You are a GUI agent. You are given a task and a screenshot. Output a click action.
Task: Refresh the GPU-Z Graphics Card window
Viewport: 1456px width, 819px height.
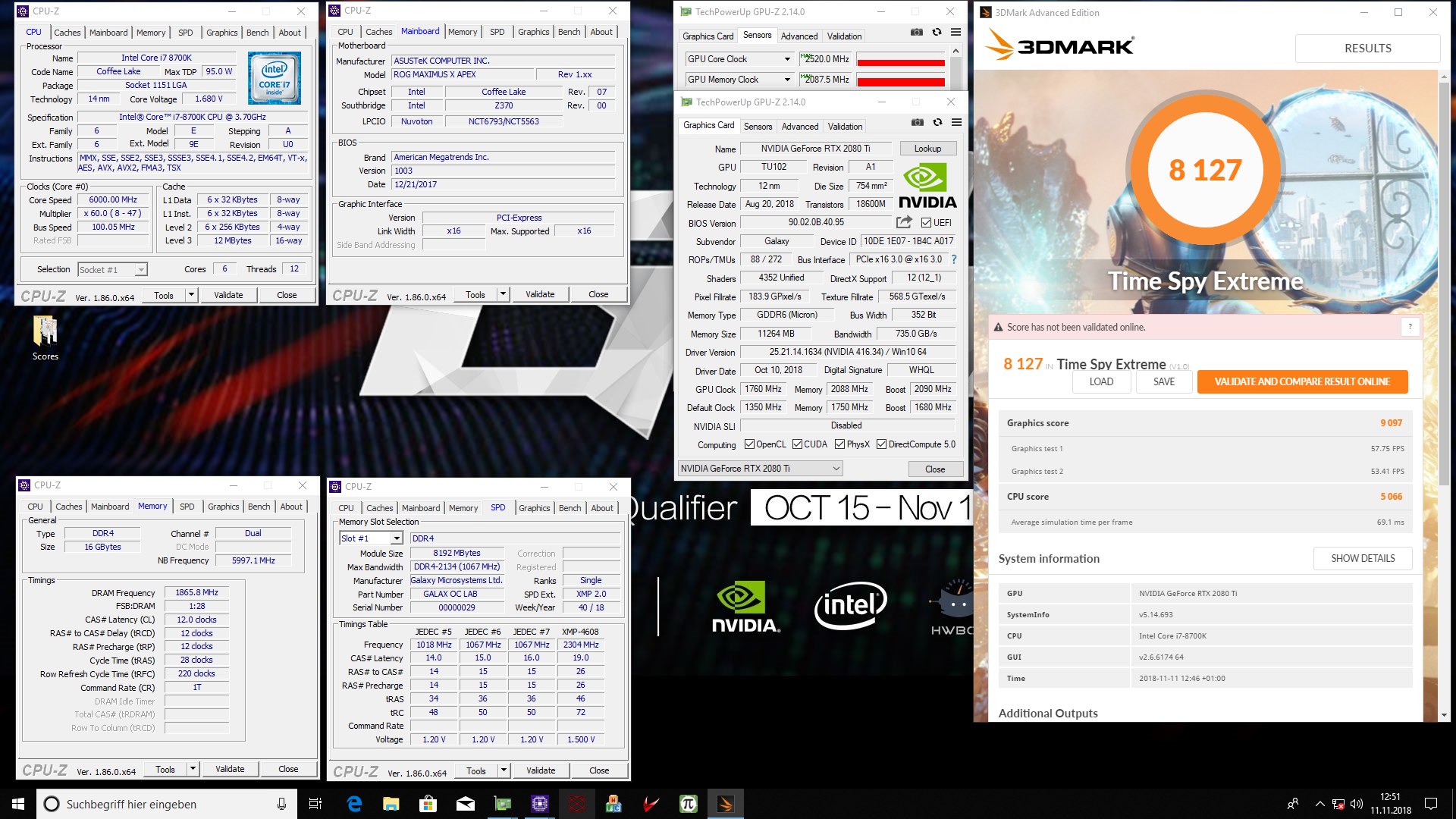[937, 122]
